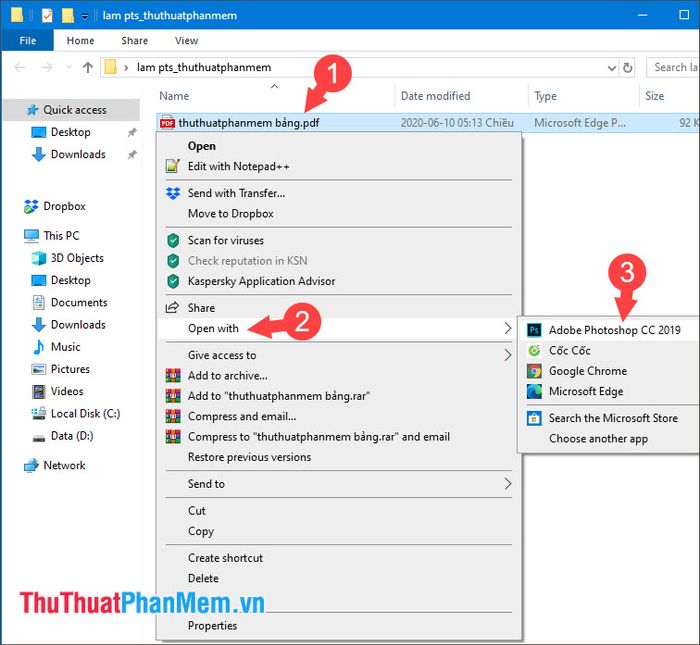700x645 pixels.
Task: Click the Share arrow icon in context menu
Action: coord(172,308)
